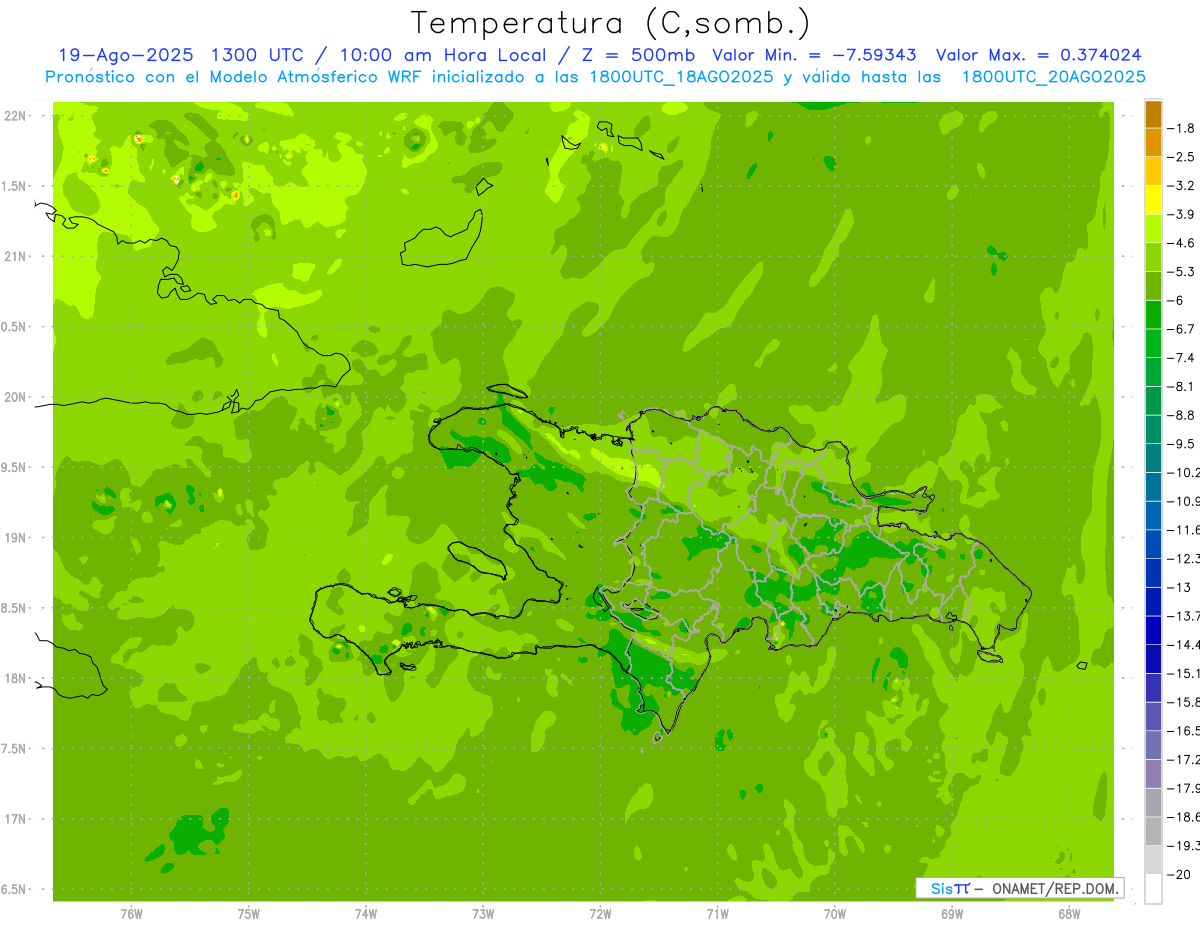Viewport: 1200px width, 927px height.
Task: Click the 'Valor Max. = 0.374024' value
Action: pos(1038,55)
